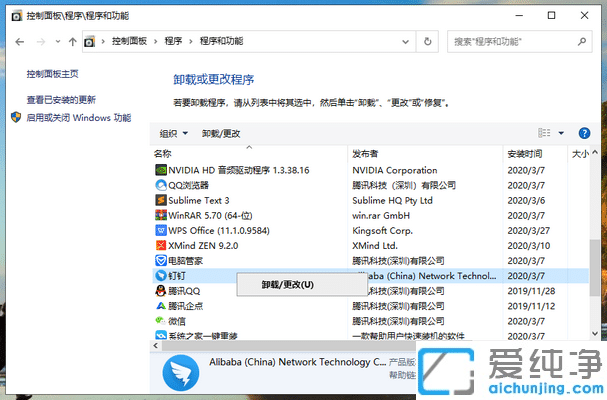This screenshot has width=607, height=400.
Task: Click the 电脑管家 shield icon
Action: [161, 260]
